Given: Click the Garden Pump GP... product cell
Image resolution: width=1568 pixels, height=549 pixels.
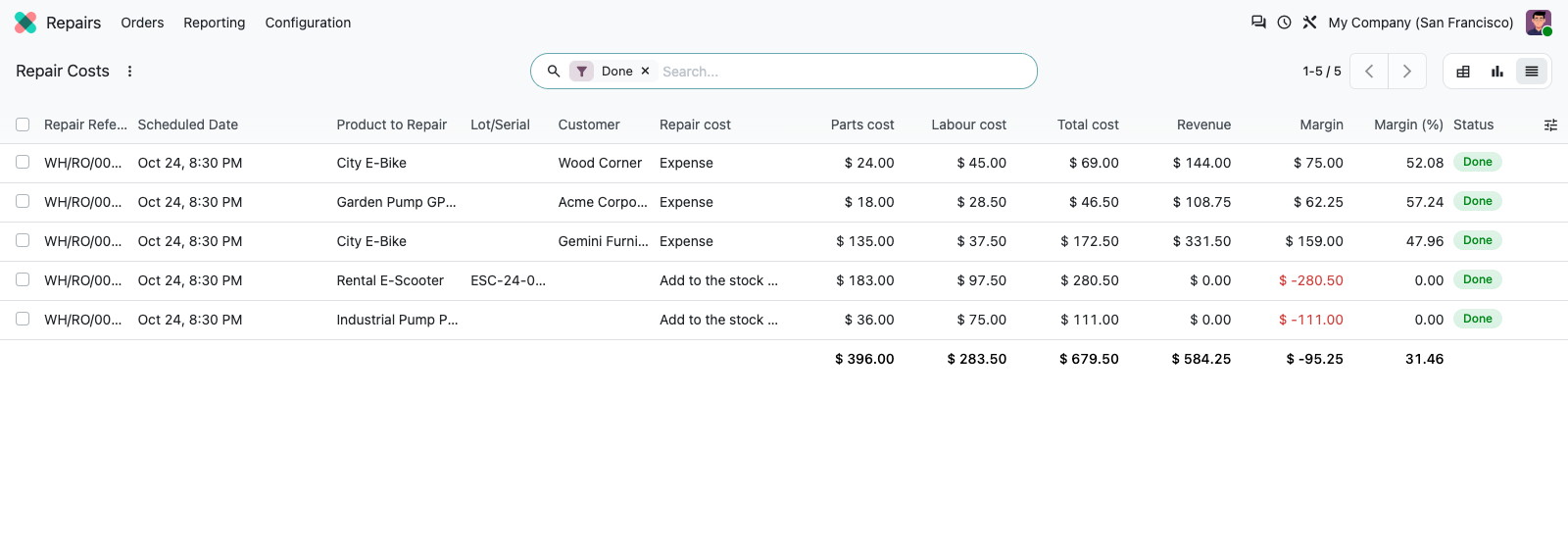Looking at the screenshot, I should pos(396,202).
